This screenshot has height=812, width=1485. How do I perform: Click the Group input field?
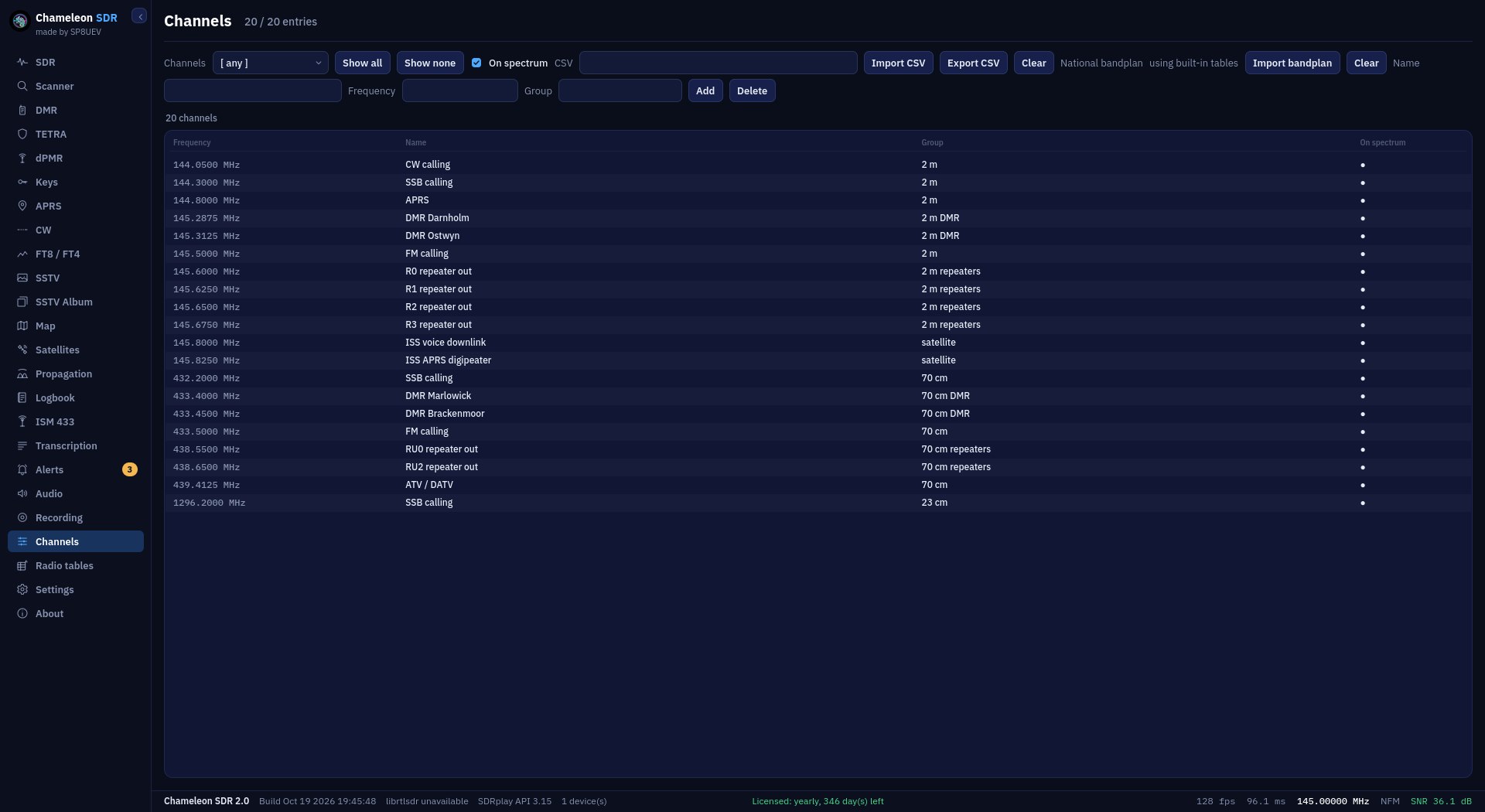(x=620, y=90)
